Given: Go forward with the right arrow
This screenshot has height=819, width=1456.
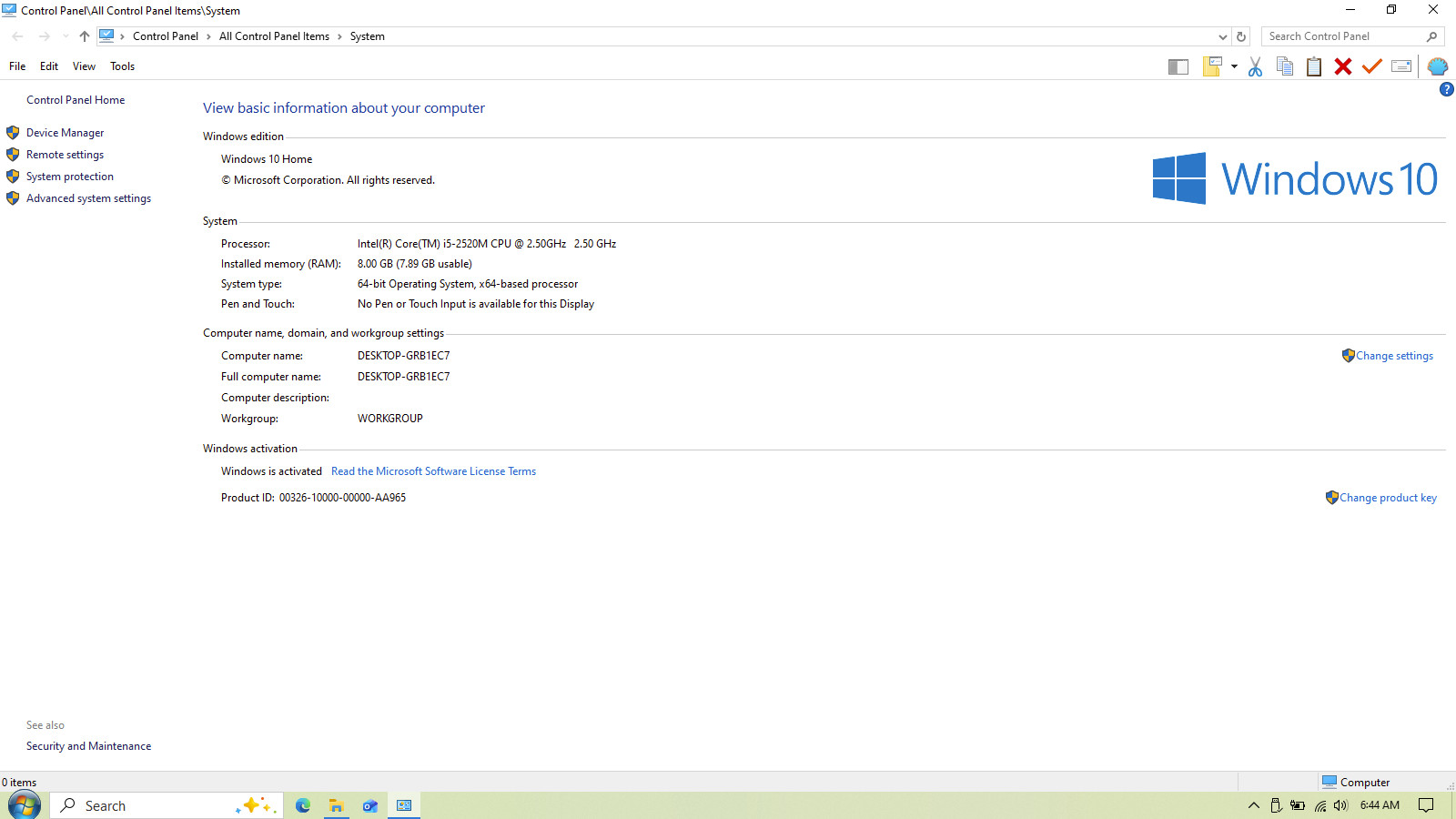Looking at the screenshot, I should coord(44,36).
